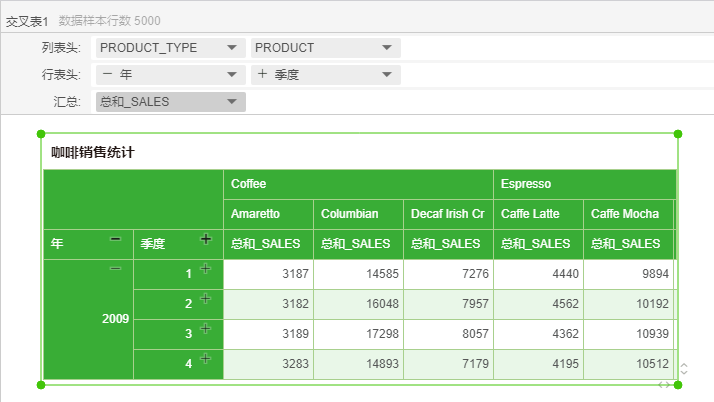Image resolution: width=714 pixels, height=402 pixels.
Task: Open the 季度 row header dropdown
Action: pos(387,75)
